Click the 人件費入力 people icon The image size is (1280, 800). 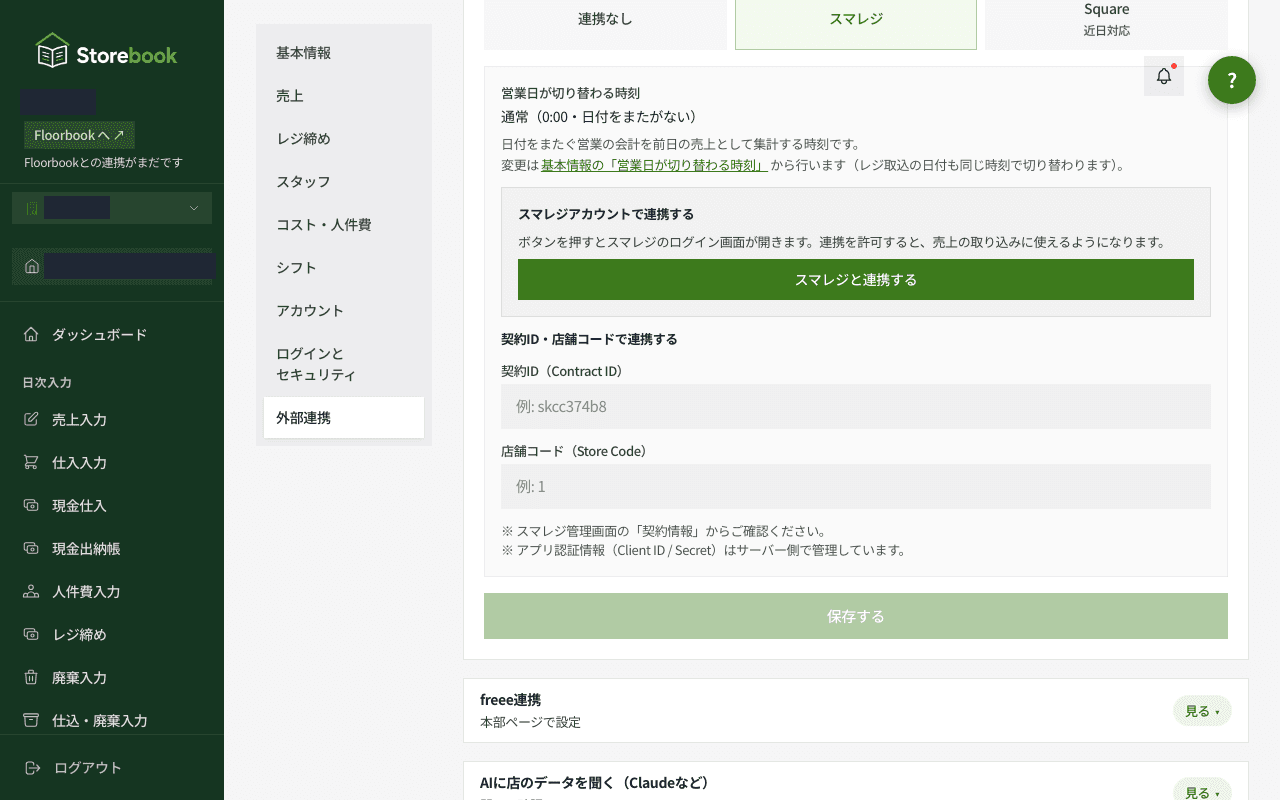[x=31, y=591]
